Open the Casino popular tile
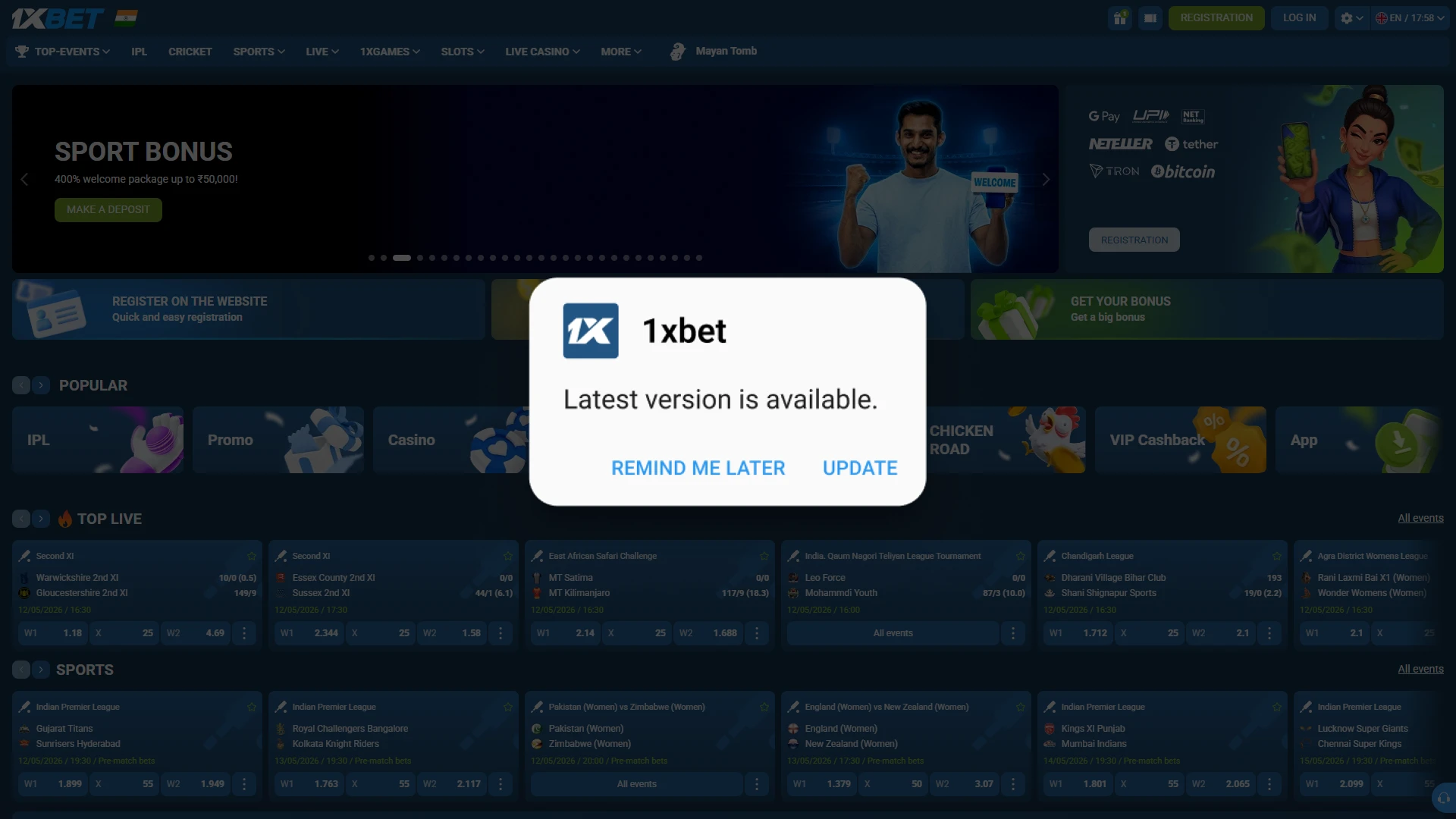Image resolution: width=1456 pixels, height=819 pixels. (451, 440)
